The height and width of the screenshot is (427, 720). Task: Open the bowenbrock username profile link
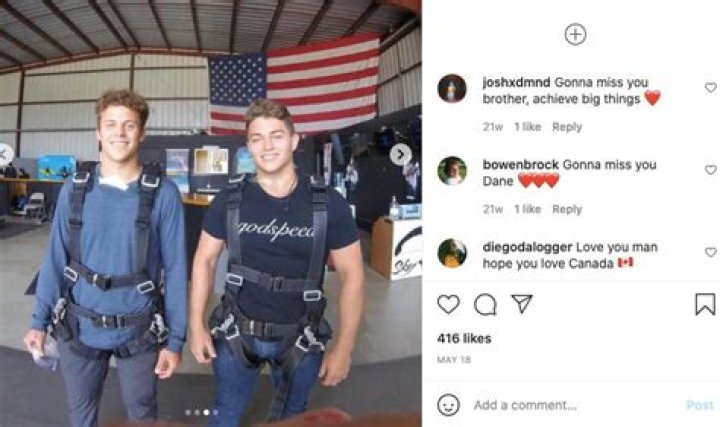pos(520,165)
